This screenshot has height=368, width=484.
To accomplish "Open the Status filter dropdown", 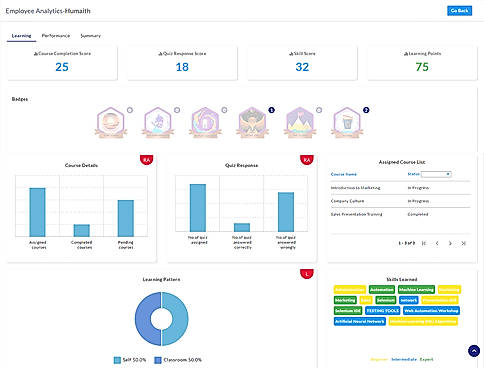I will [436, 174].
